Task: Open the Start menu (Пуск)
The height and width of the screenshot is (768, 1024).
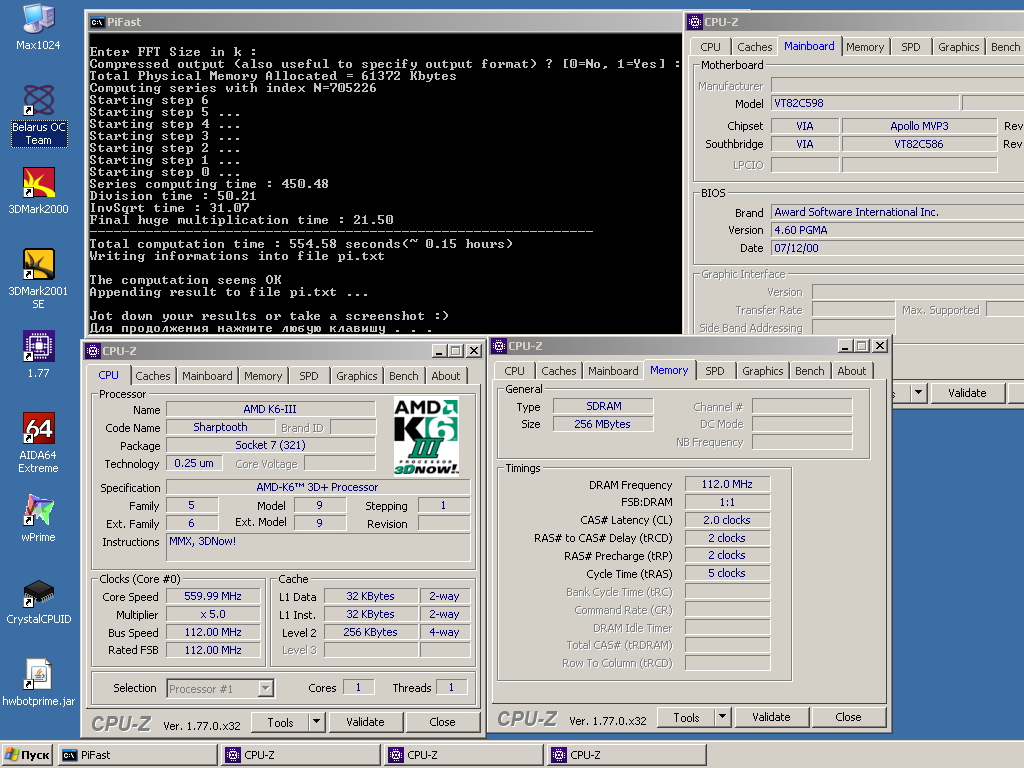Action: (x=27, y=755)
